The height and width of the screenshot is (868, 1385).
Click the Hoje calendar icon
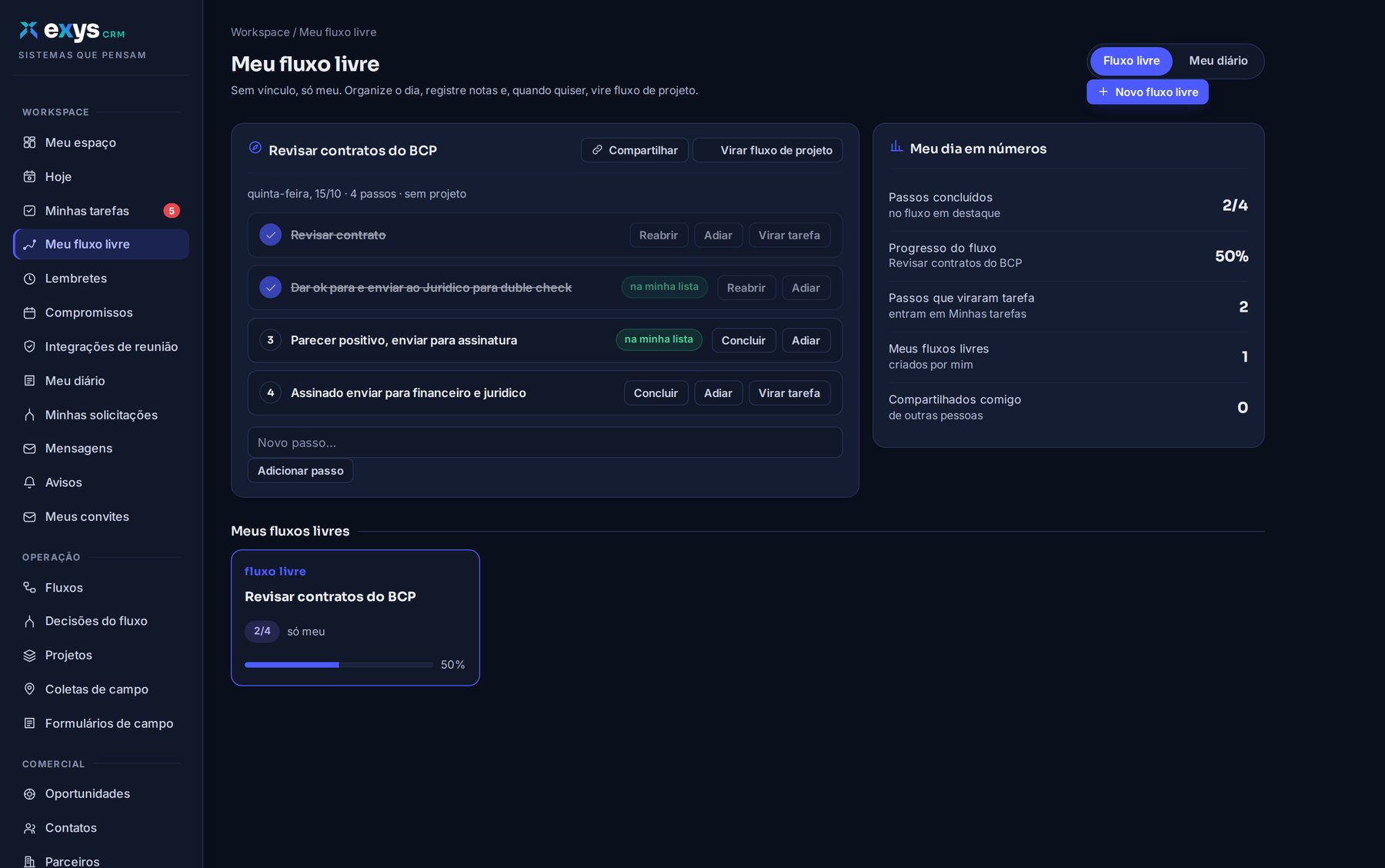(x=29, y=176)
